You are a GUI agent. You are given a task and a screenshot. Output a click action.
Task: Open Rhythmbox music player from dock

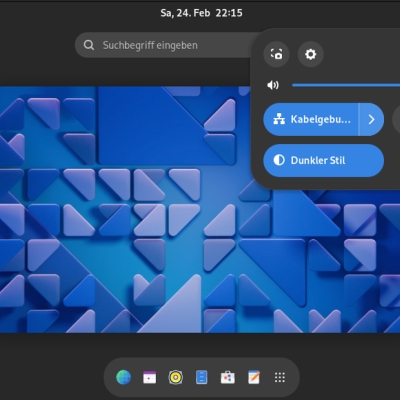tap(176, 377)
